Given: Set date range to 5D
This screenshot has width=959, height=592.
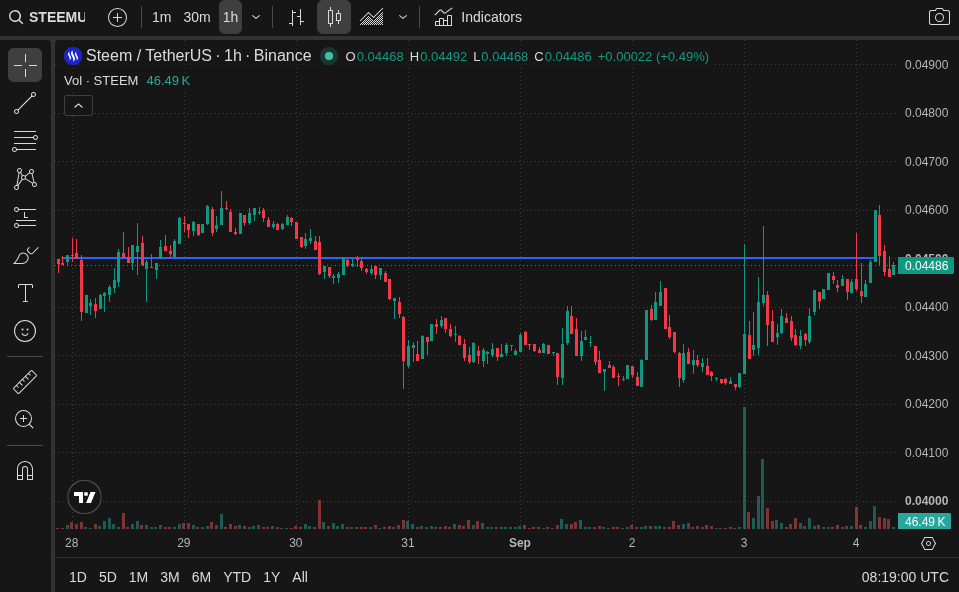Looking at the screenshot, I should (x=108, y=577).
